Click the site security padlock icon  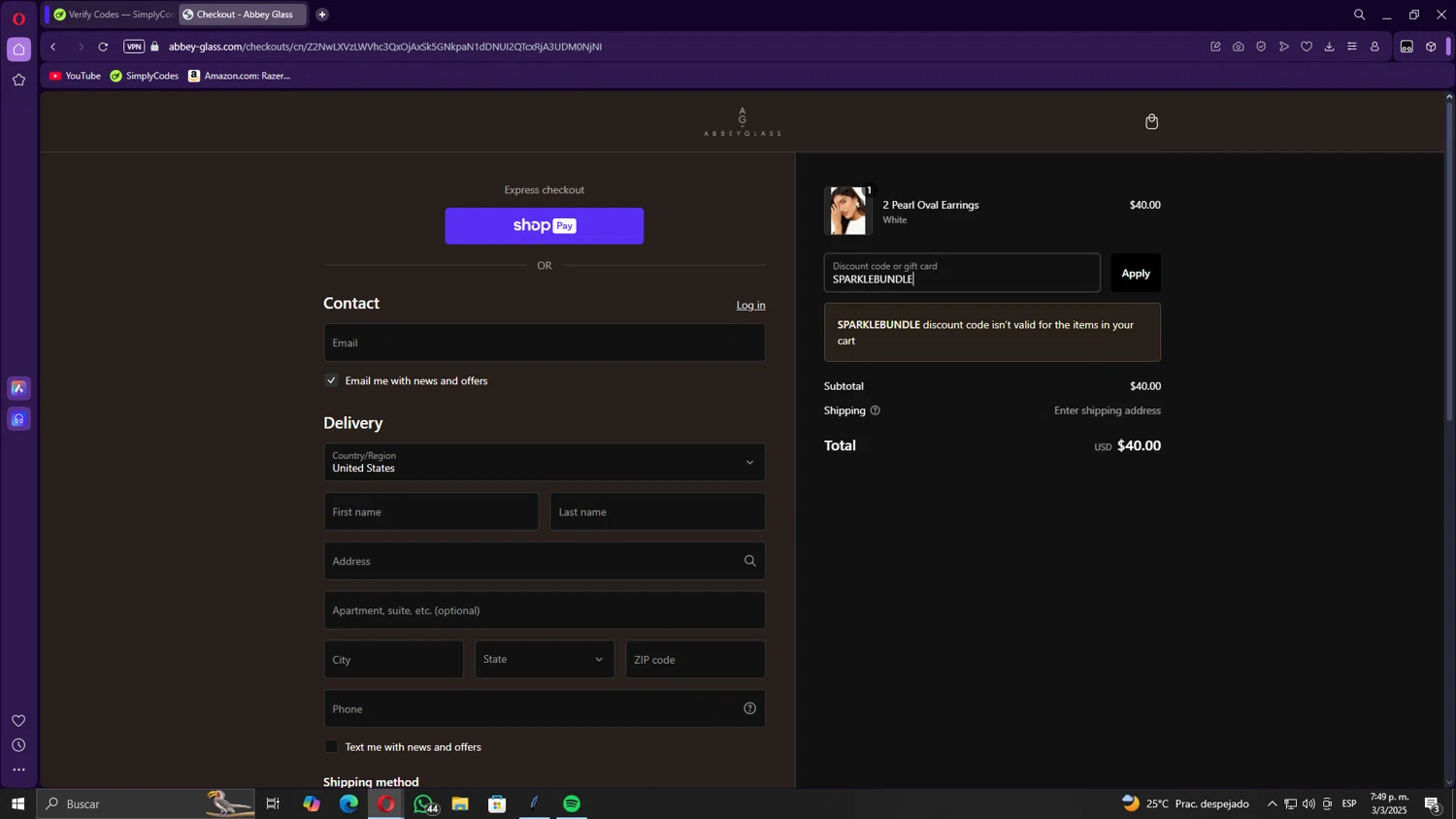(x=155, y=47)
